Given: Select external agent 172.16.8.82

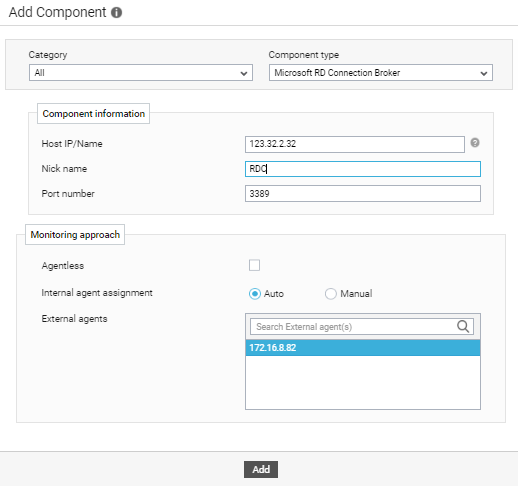Looking at the screenshot, I should (x=363, y=348).
